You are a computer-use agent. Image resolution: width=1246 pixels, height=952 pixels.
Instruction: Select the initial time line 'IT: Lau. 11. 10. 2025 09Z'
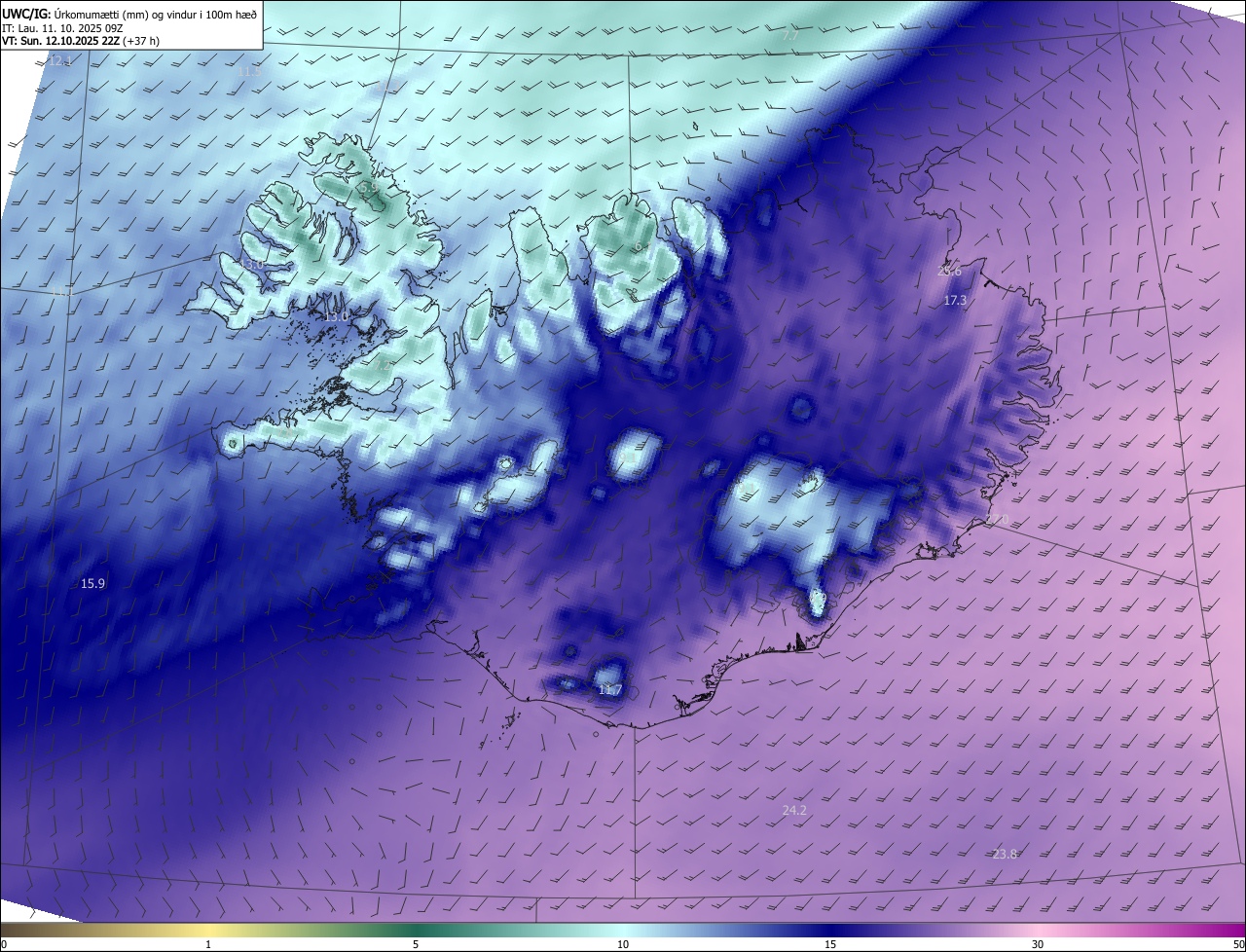[64, 28]
